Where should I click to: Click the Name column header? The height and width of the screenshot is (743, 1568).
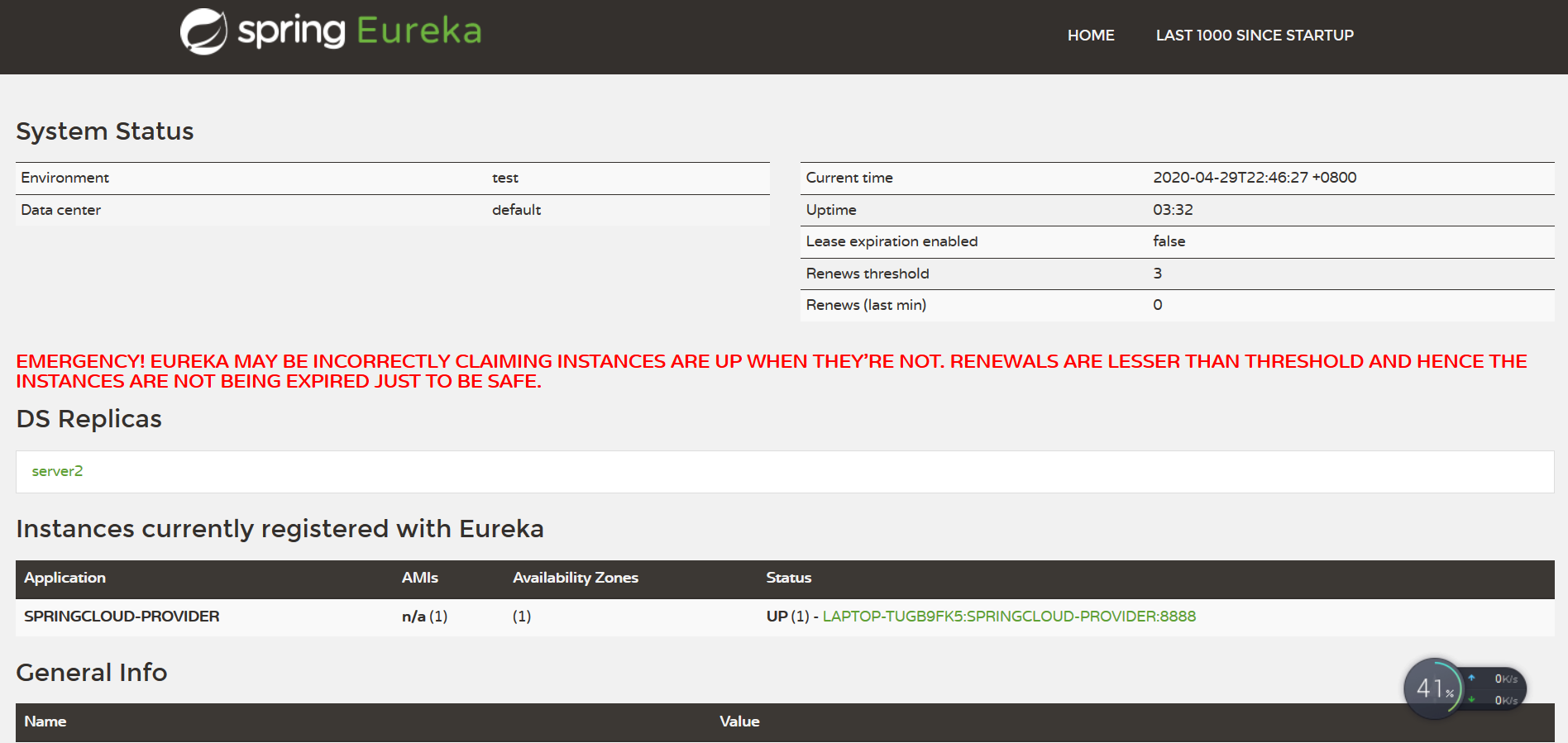[45, 722]
